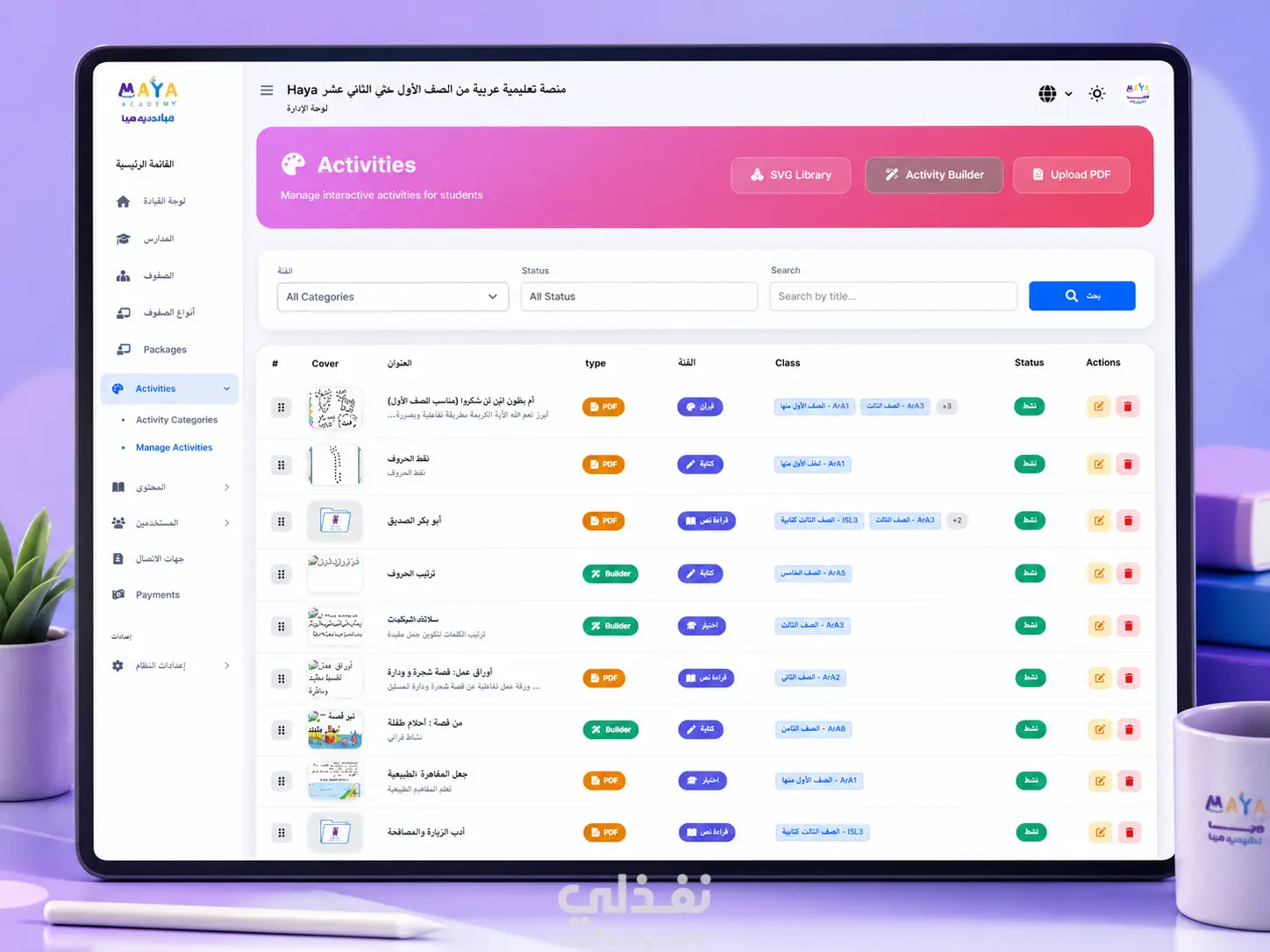The width and height of the screenshot is (1270, 952).
Task: Select Manage Activities submenu item
Action: click(174, 448)
